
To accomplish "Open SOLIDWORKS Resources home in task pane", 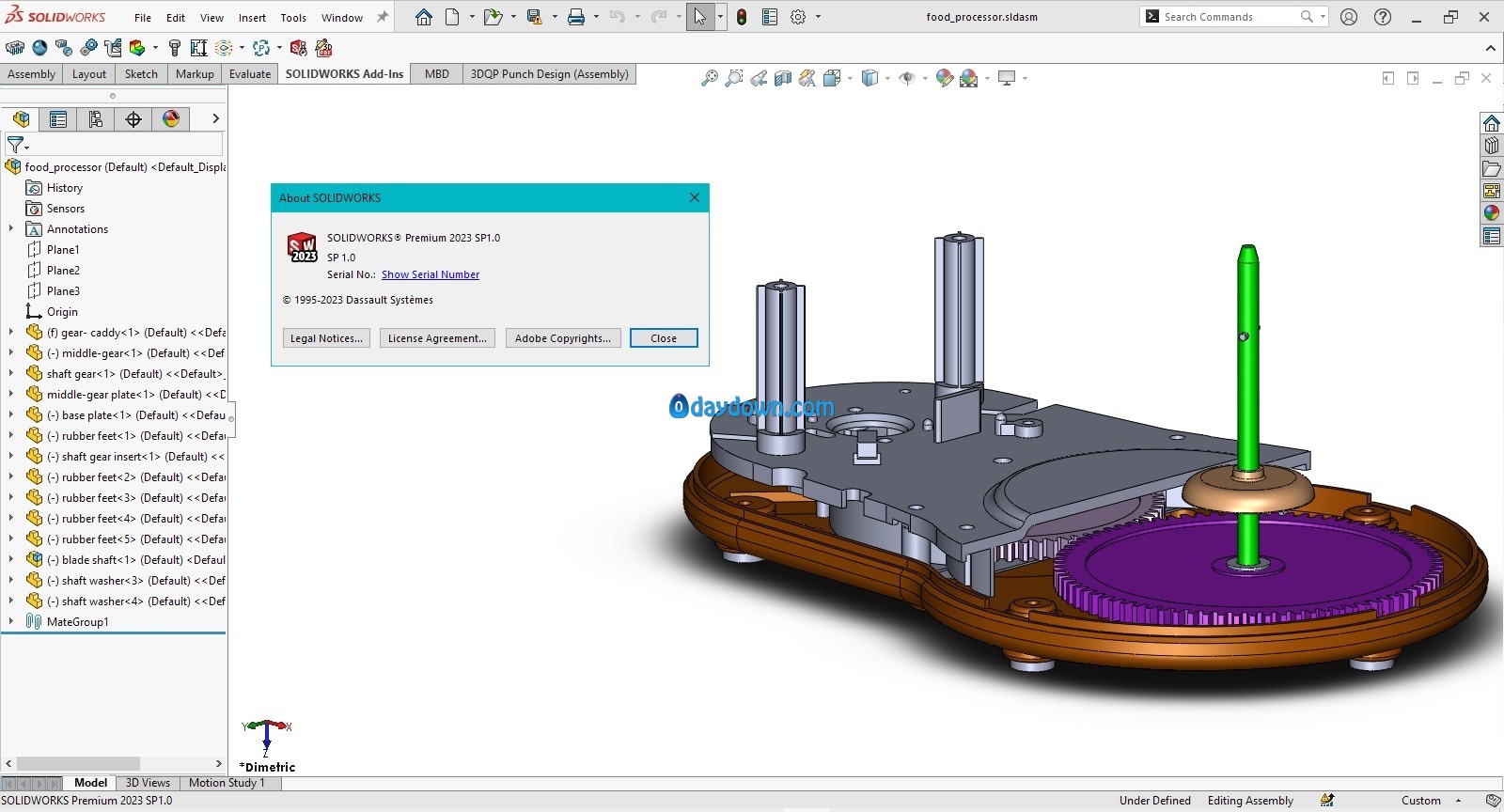I will coord(1492,123).
